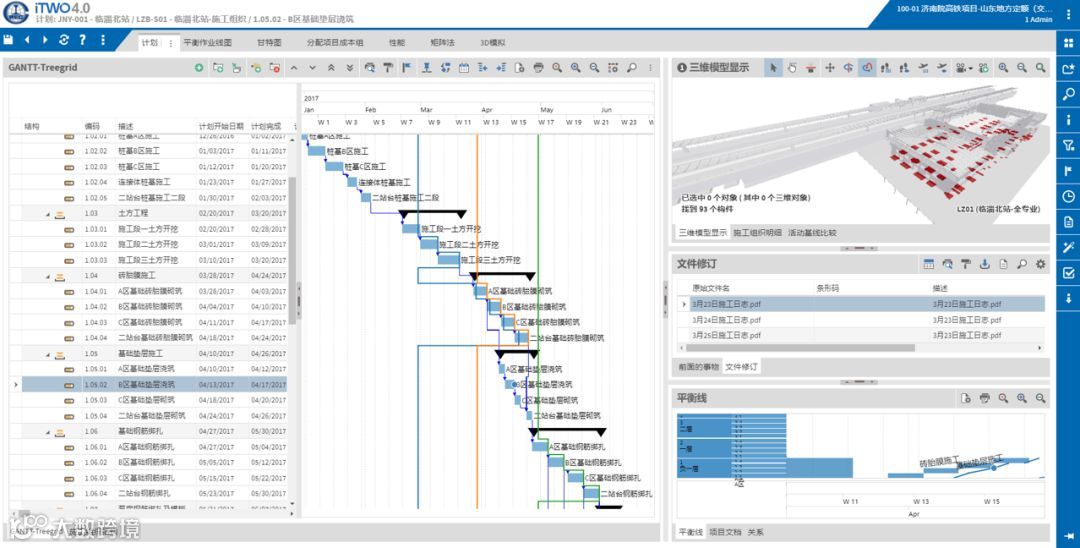
Task: Open 分配项目成本组 tab
Action: point(335,43)
